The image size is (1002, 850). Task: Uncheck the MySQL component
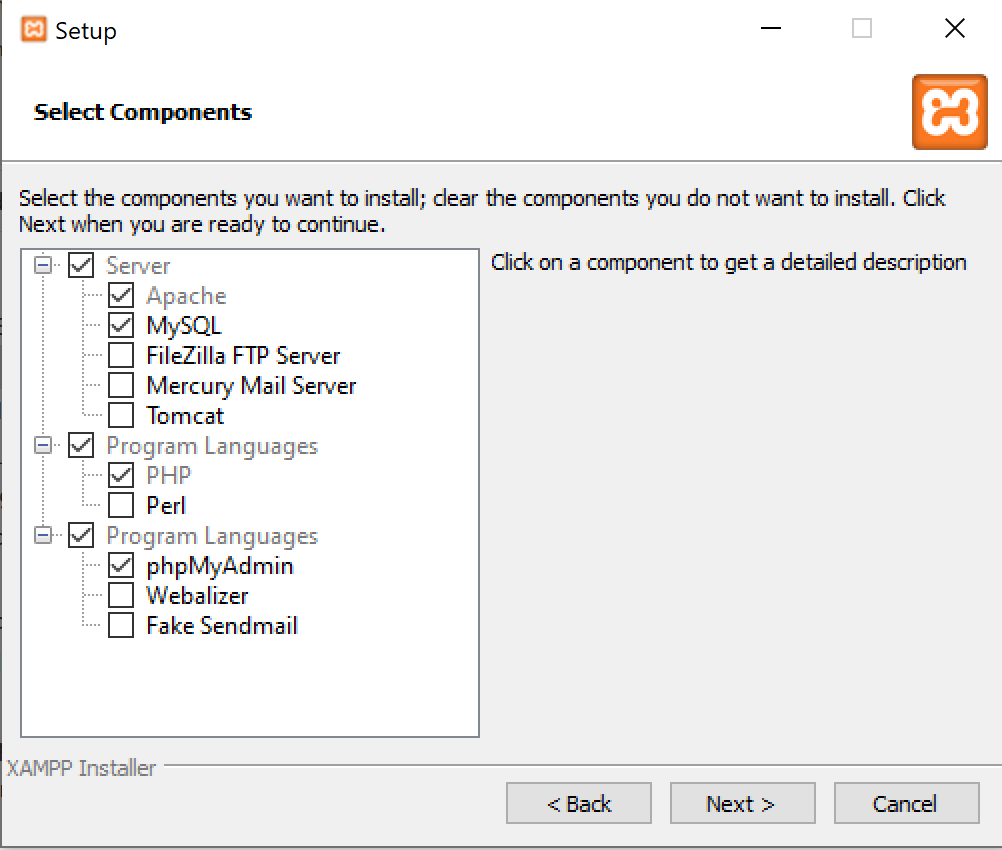tap(121, 326)
